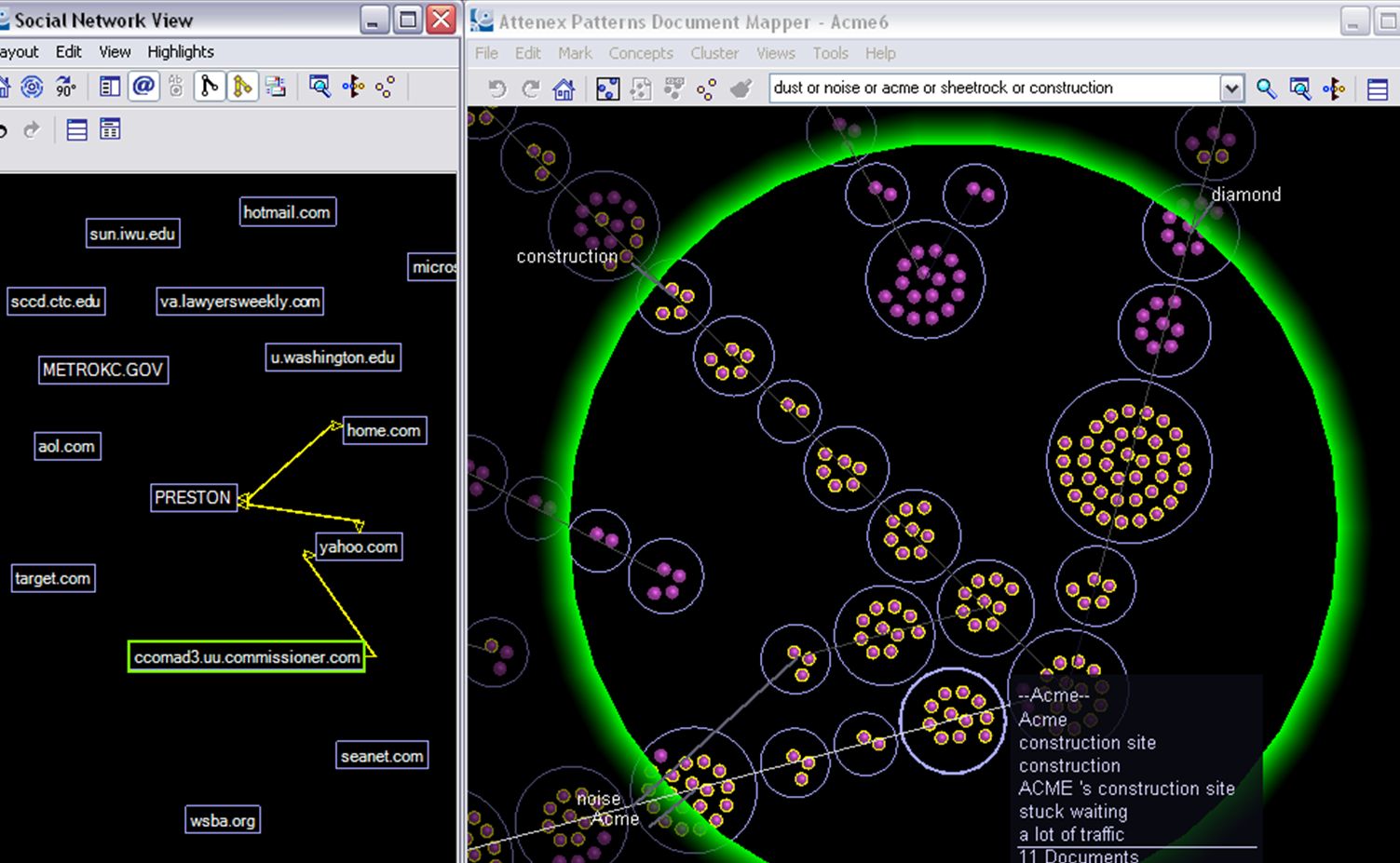This screenshot has height=863, width=1400.
Task: Open the Cluster menu
Action: [714, 53]
